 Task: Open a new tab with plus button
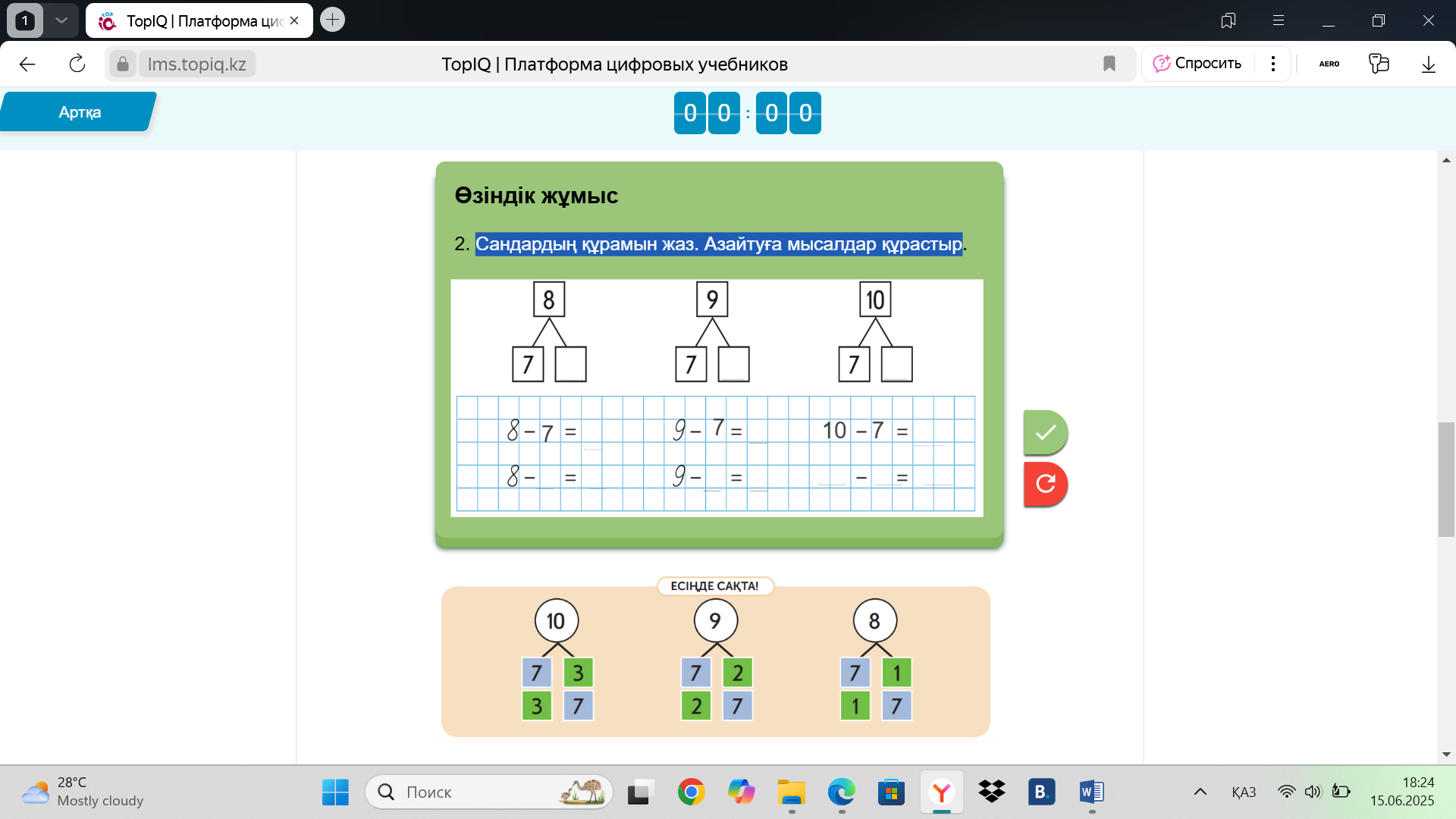click(332, 20)
